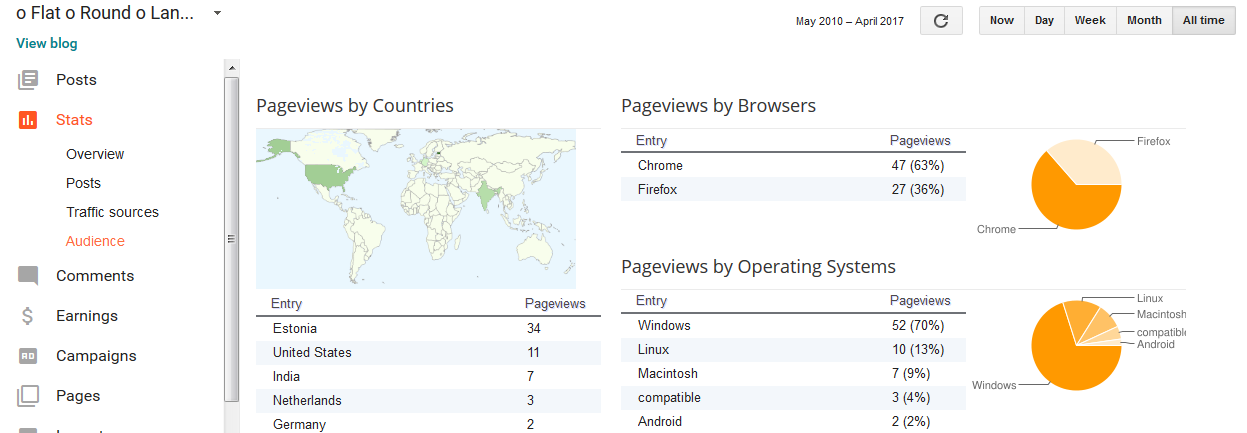Open the Overview stats page
Viewport: 1247px width, 433px height.
tap(95, 154)
